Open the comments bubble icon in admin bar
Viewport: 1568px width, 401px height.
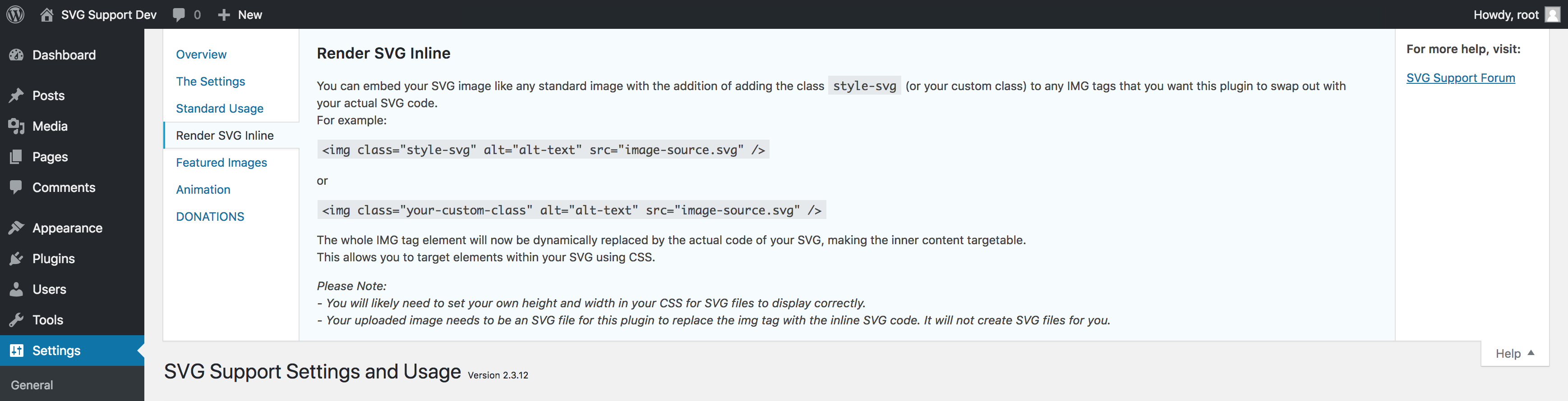click(179, 14)
